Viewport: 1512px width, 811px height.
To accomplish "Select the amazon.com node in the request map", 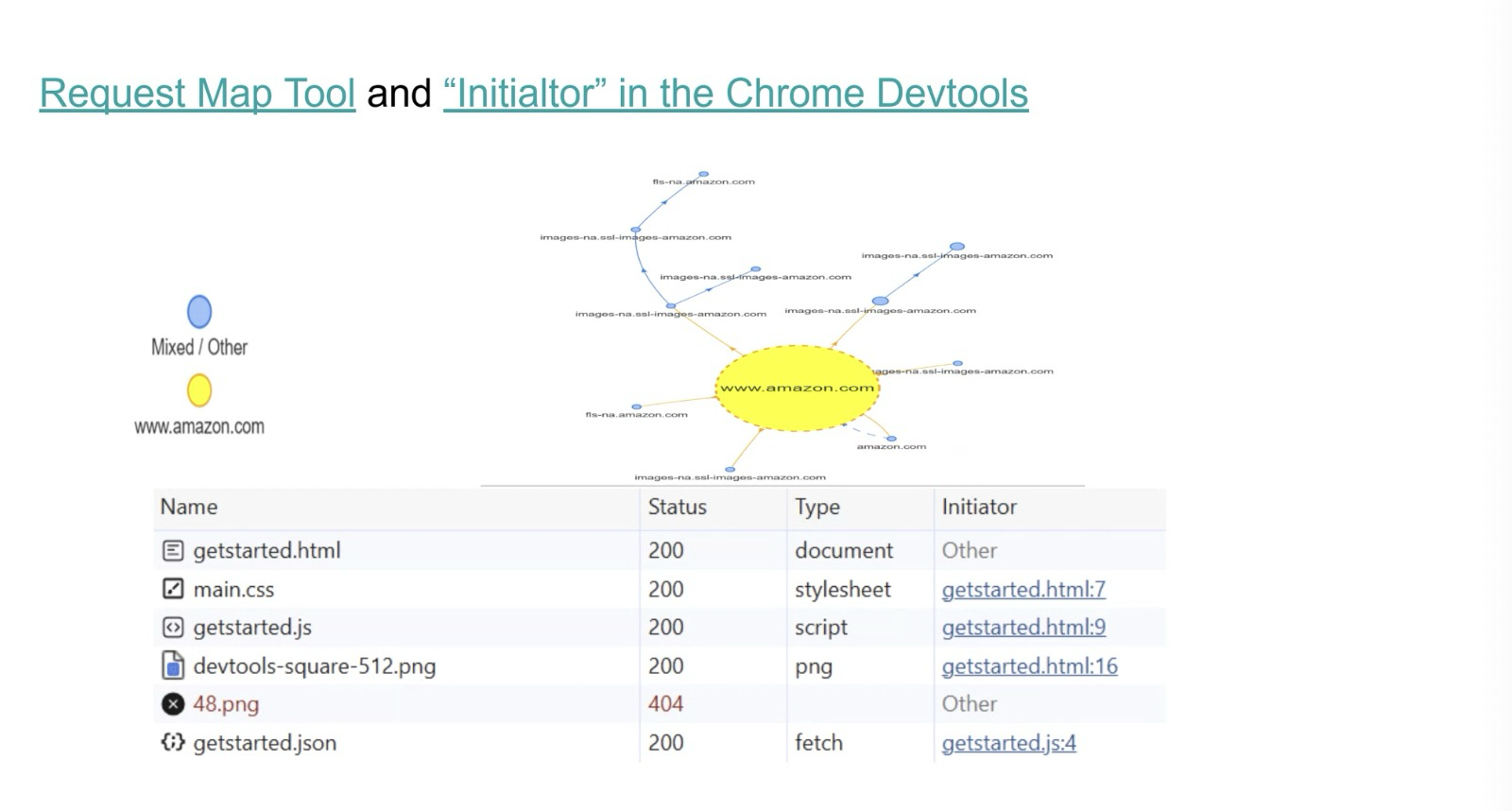I will coord(891,439).
